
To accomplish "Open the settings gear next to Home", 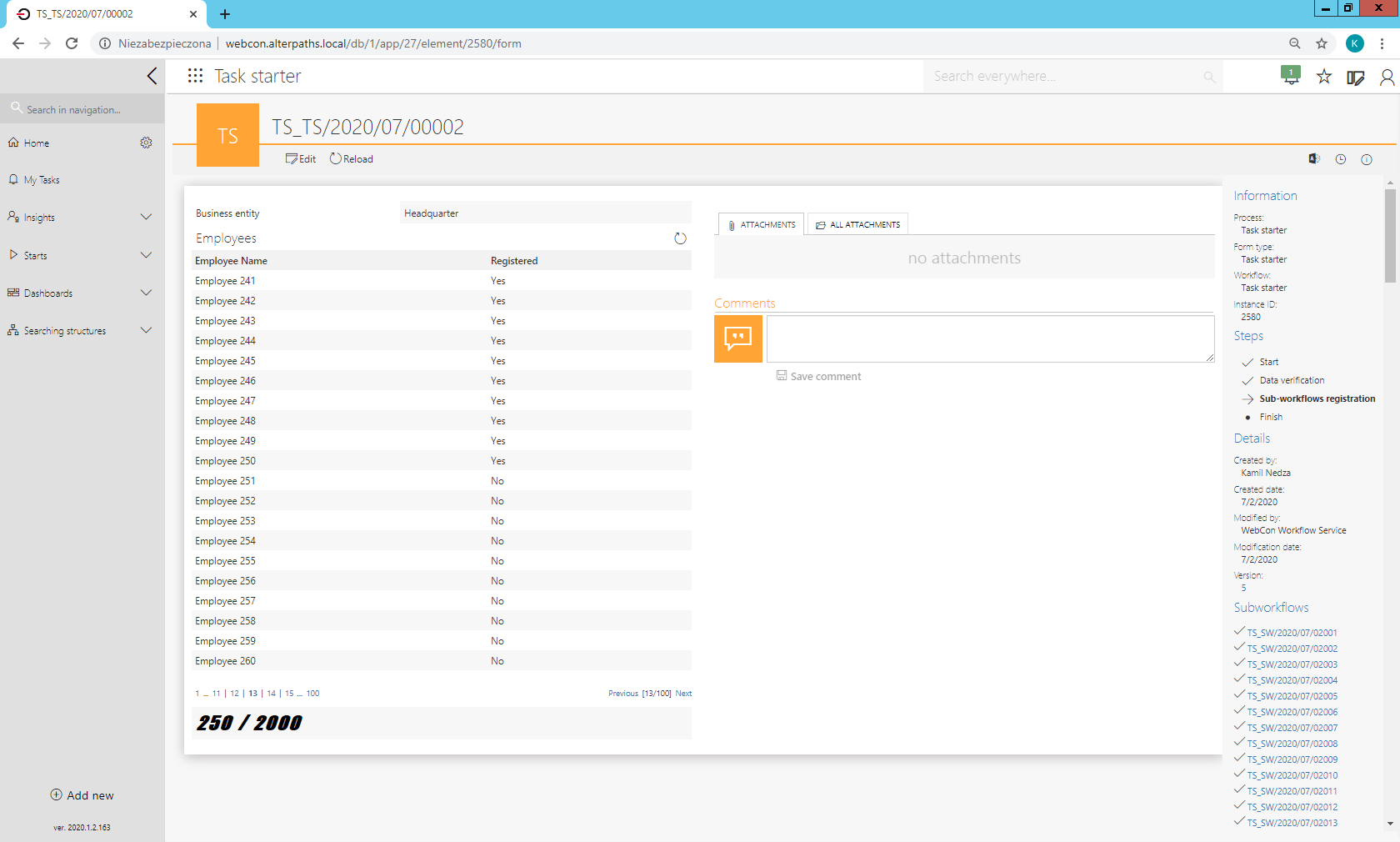I will click(x=146, y=143).
